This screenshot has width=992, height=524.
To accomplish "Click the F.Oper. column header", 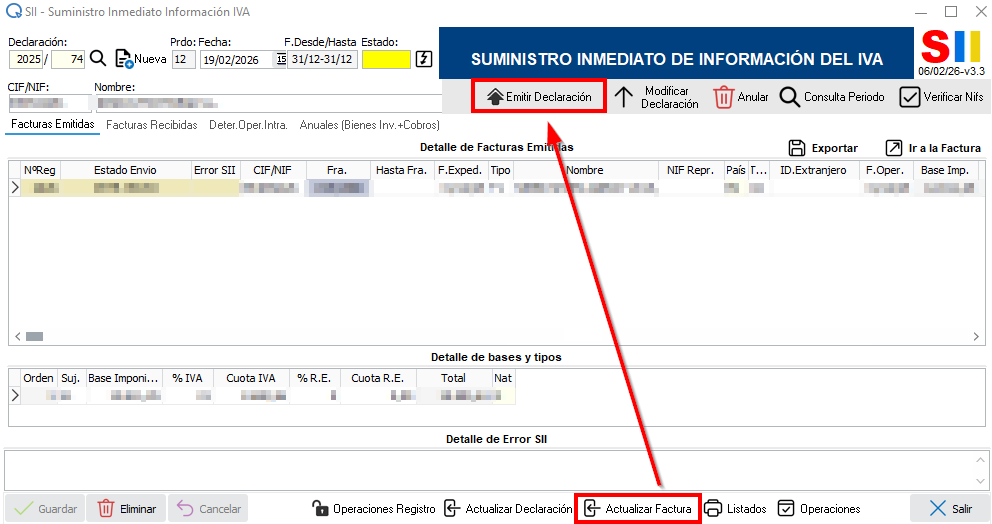I will point(885,170).
